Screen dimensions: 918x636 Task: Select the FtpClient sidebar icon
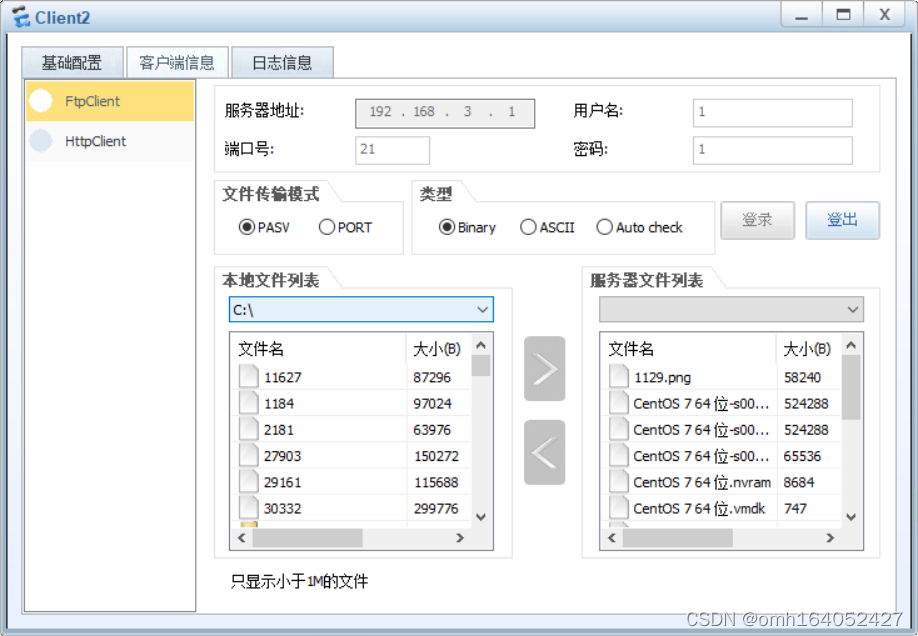pyautogui.click(x=41, y=101)
